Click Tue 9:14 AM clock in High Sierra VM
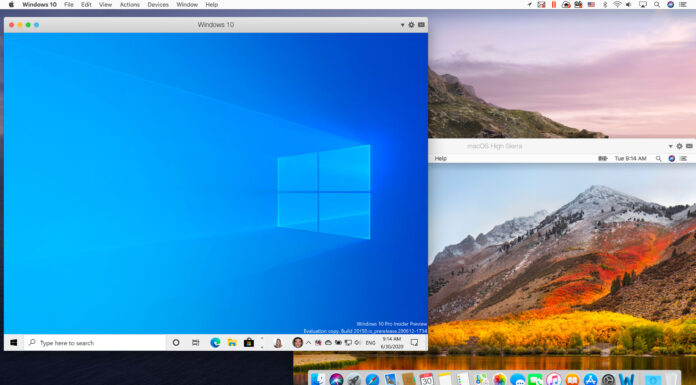The width and height of the screenshot is (696, 385). click(630, 159)
